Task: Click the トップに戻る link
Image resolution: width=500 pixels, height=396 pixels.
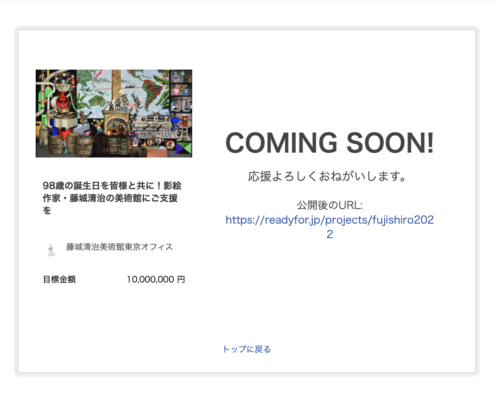Action: pyautogui.click(x=247, y=349)
